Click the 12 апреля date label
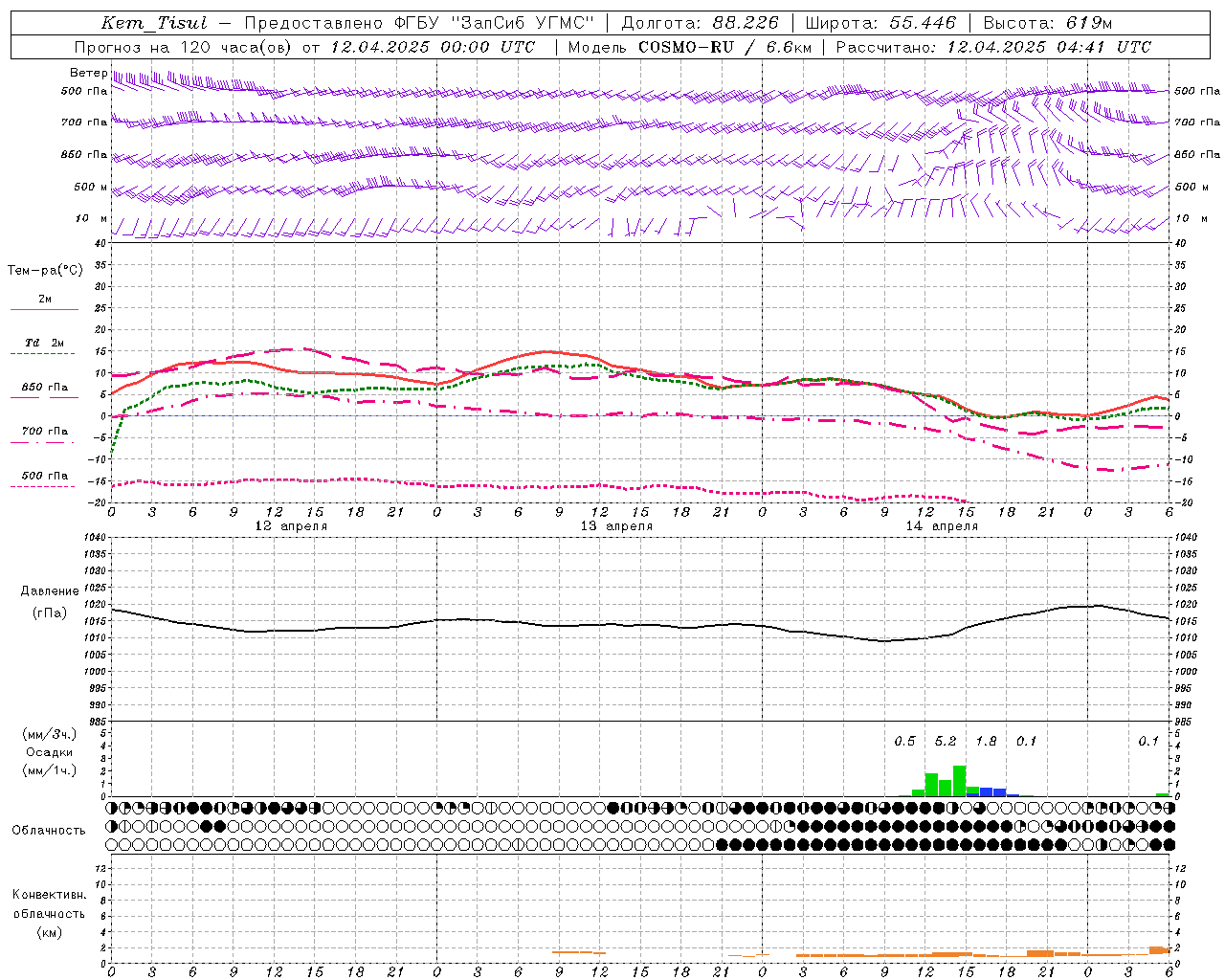Image resolution: width=1225 pixels, height=980 pixels. click(291, 526)
